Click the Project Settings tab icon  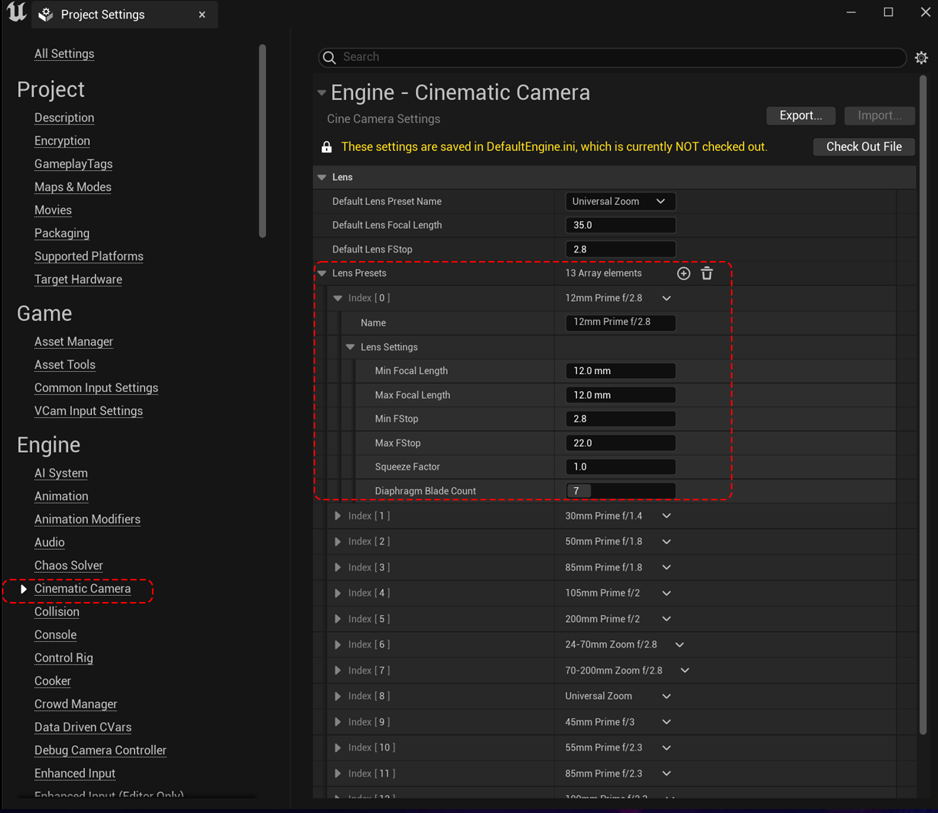45,14
